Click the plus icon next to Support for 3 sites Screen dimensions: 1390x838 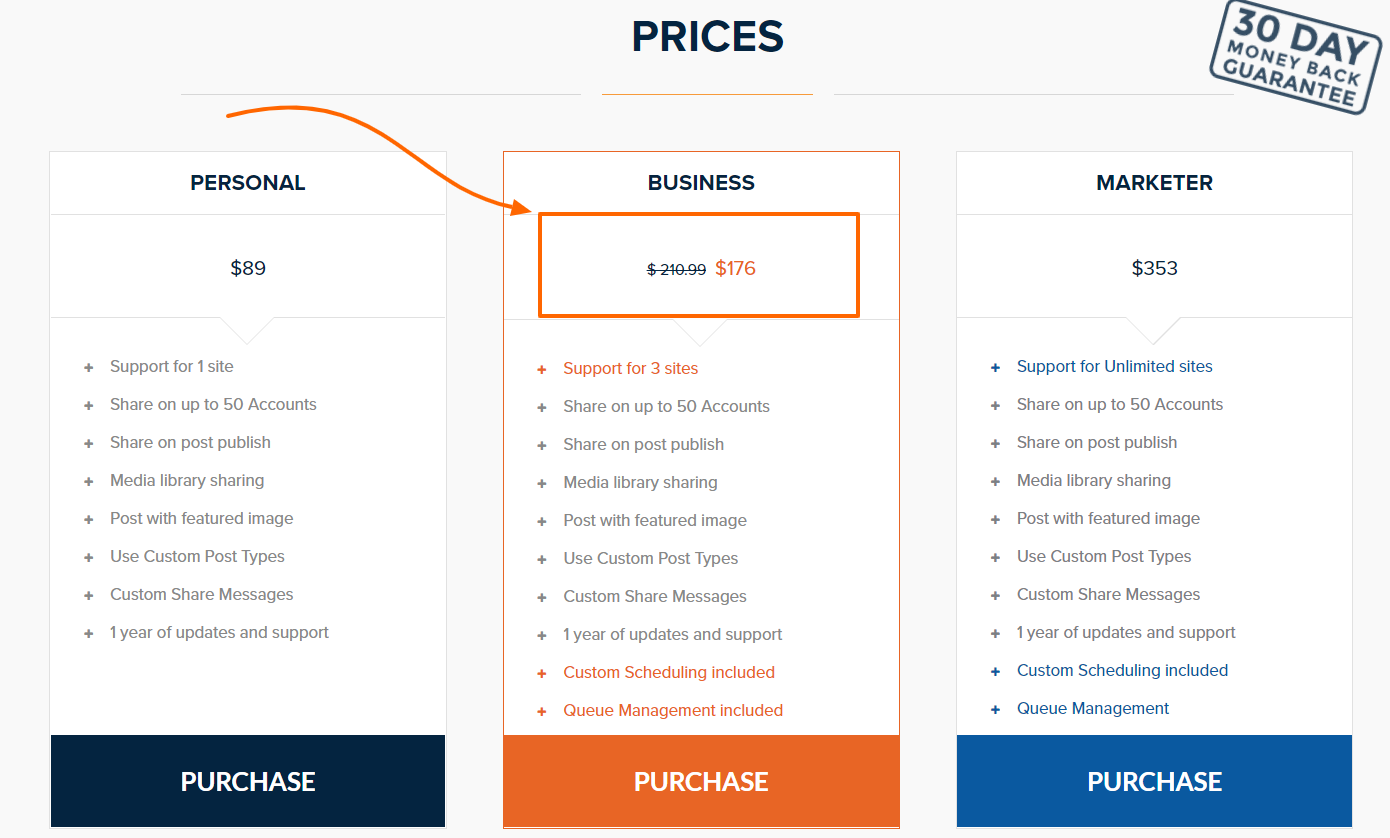click(x=541, y=368)
